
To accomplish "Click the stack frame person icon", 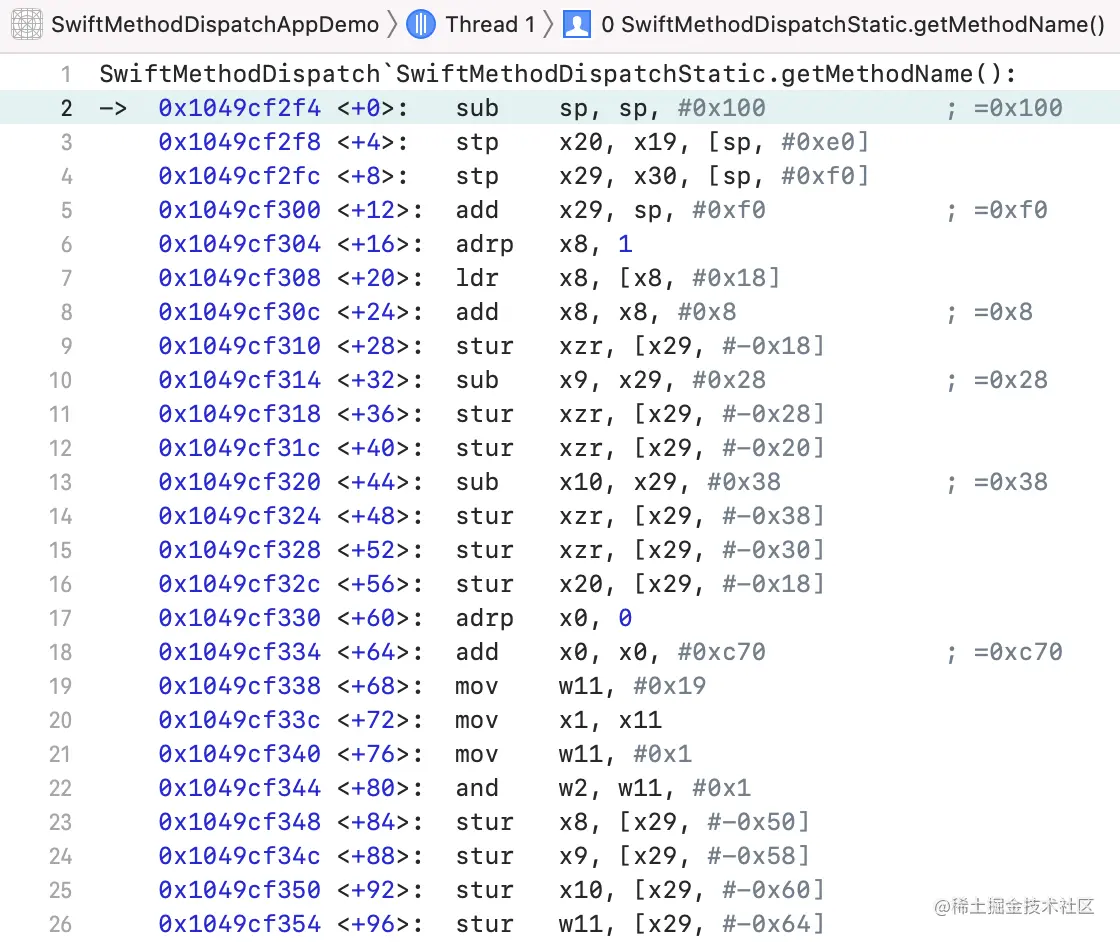I will (x=576, y=24).
